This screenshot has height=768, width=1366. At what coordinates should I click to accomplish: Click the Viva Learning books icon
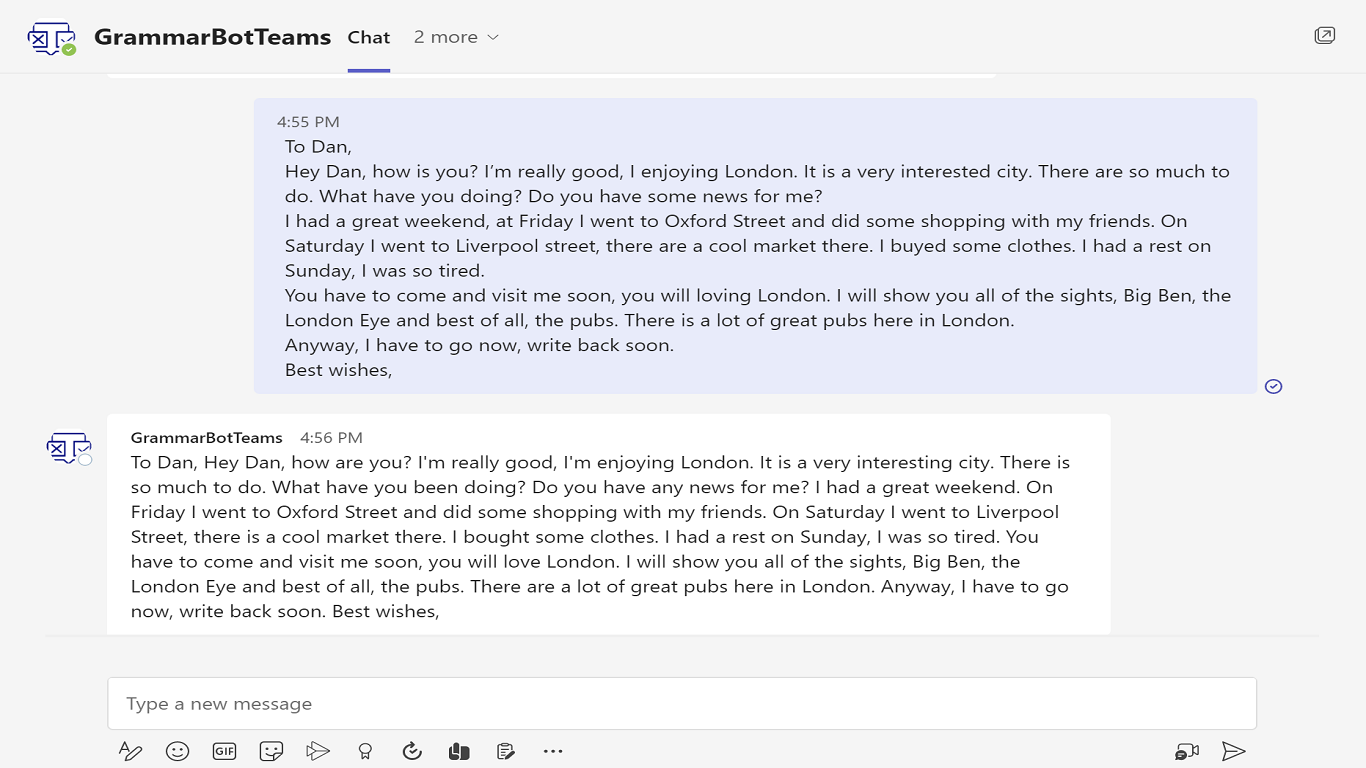[x=459, y=751]
